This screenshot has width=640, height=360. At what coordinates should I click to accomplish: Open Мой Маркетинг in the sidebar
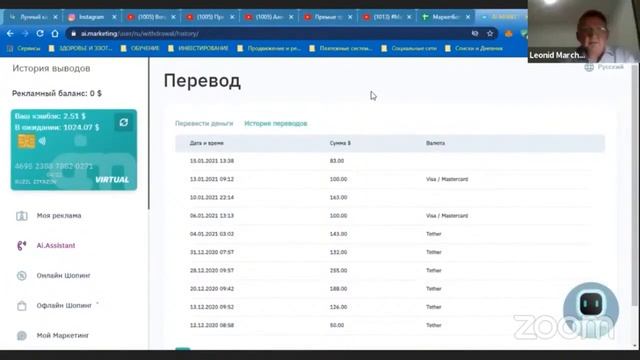pyautogui.click(x=62, y=335)
